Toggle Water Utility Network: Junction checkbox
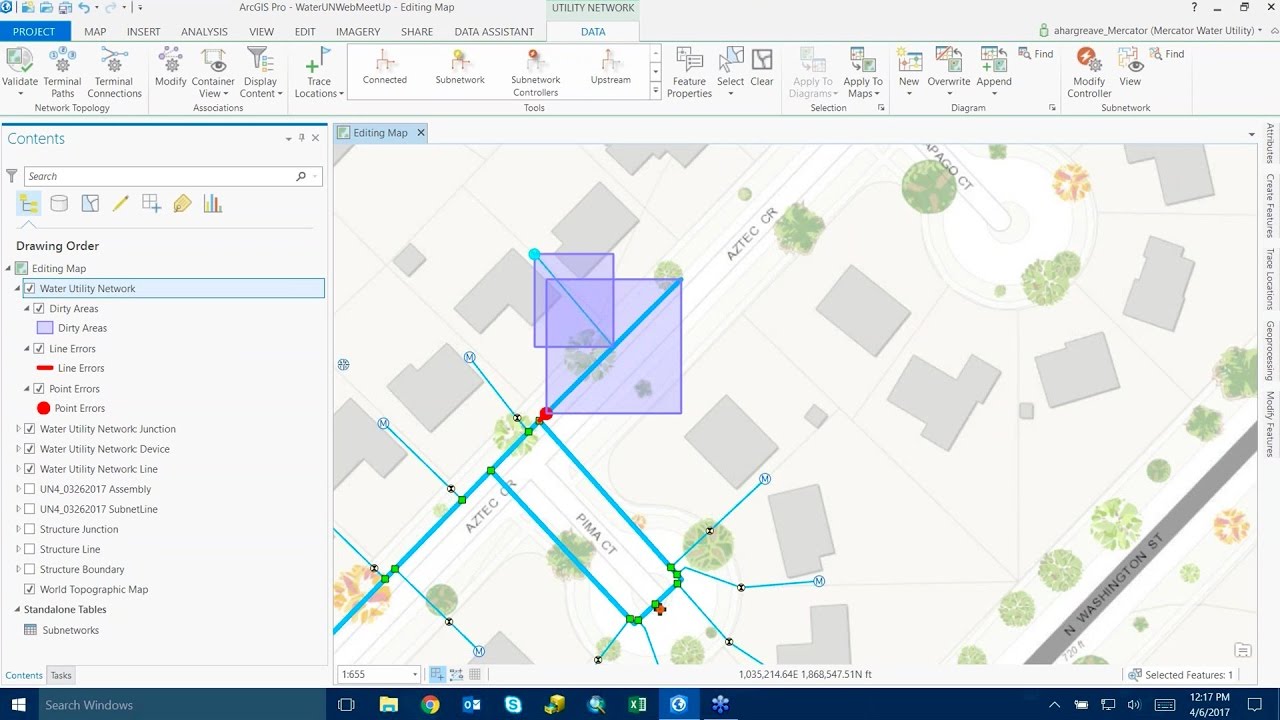1280x720 pixels. coord(30,429)
